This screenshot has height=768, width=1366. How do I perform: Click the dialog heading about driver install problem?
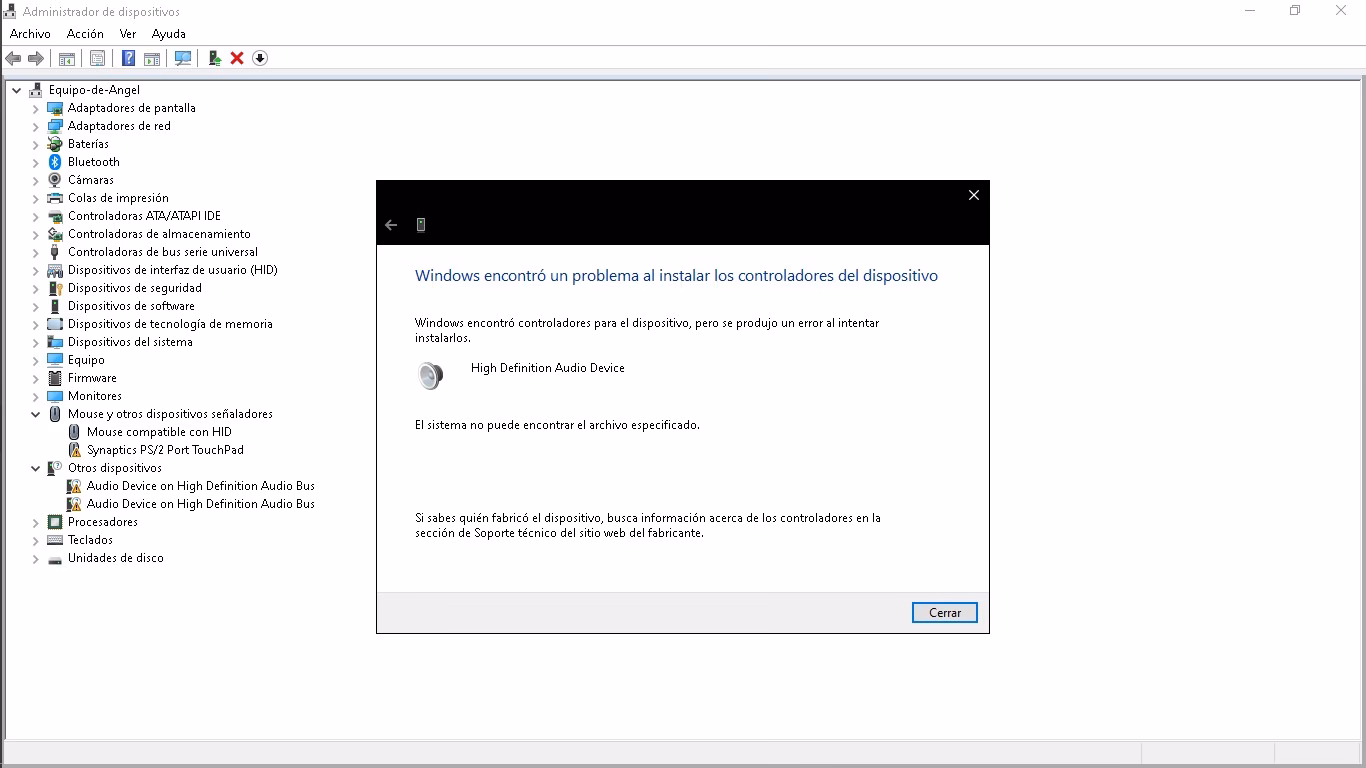pos(676,276)
